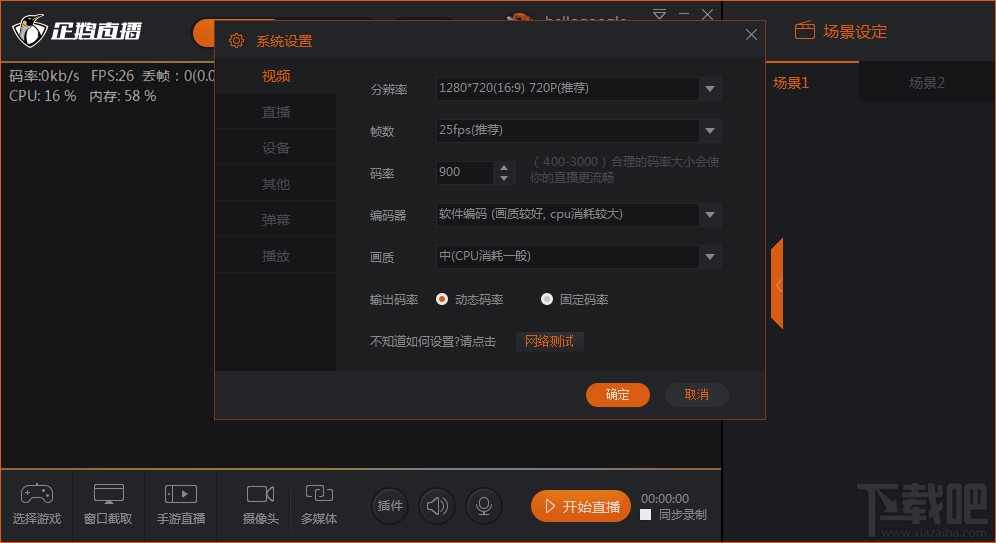Expand the 画质 dropdown arrow

[x=710, y=257]
